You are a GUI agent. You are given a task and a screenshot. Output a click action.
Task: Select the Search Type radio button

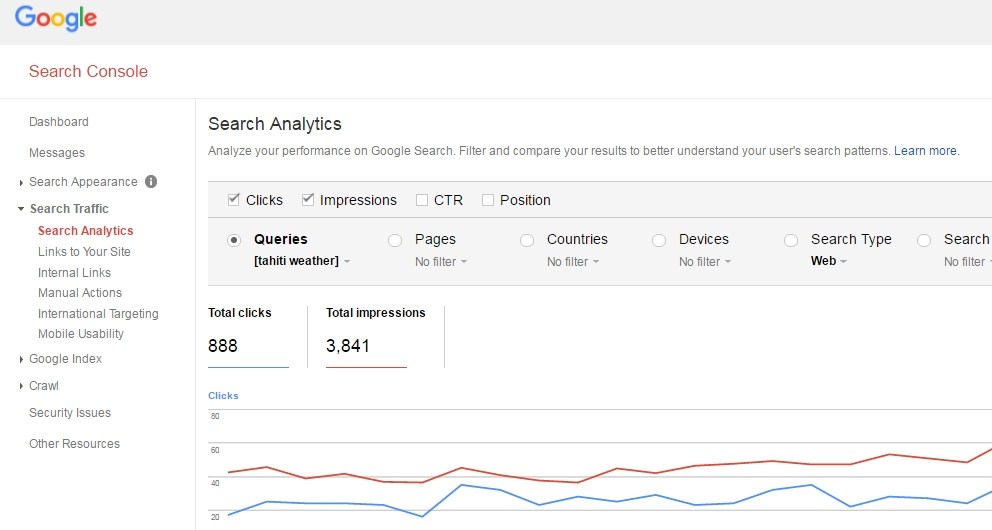pos(791,240)
